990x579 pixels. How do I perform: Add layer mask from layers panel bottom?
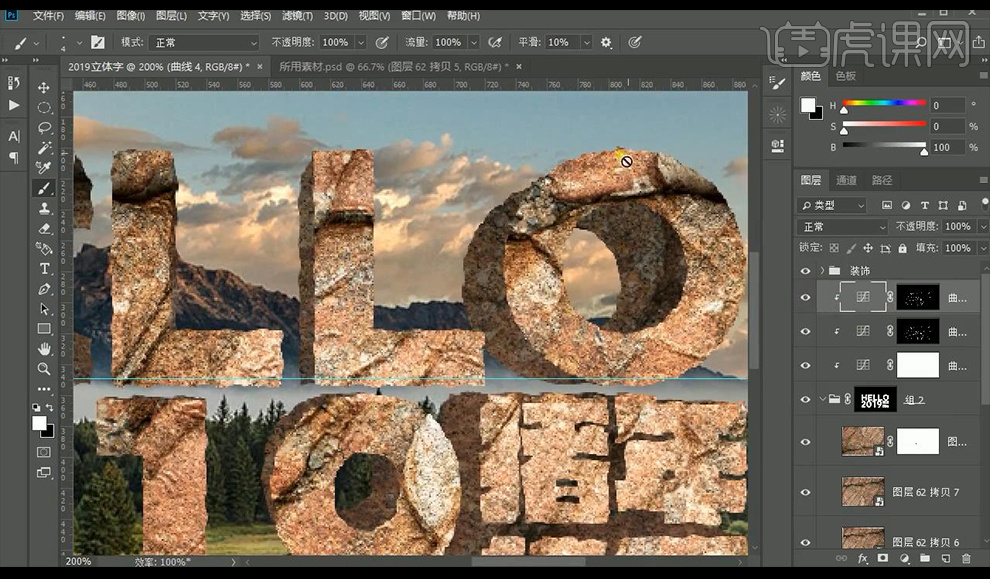pyautogui.click(x=883, y=558)
